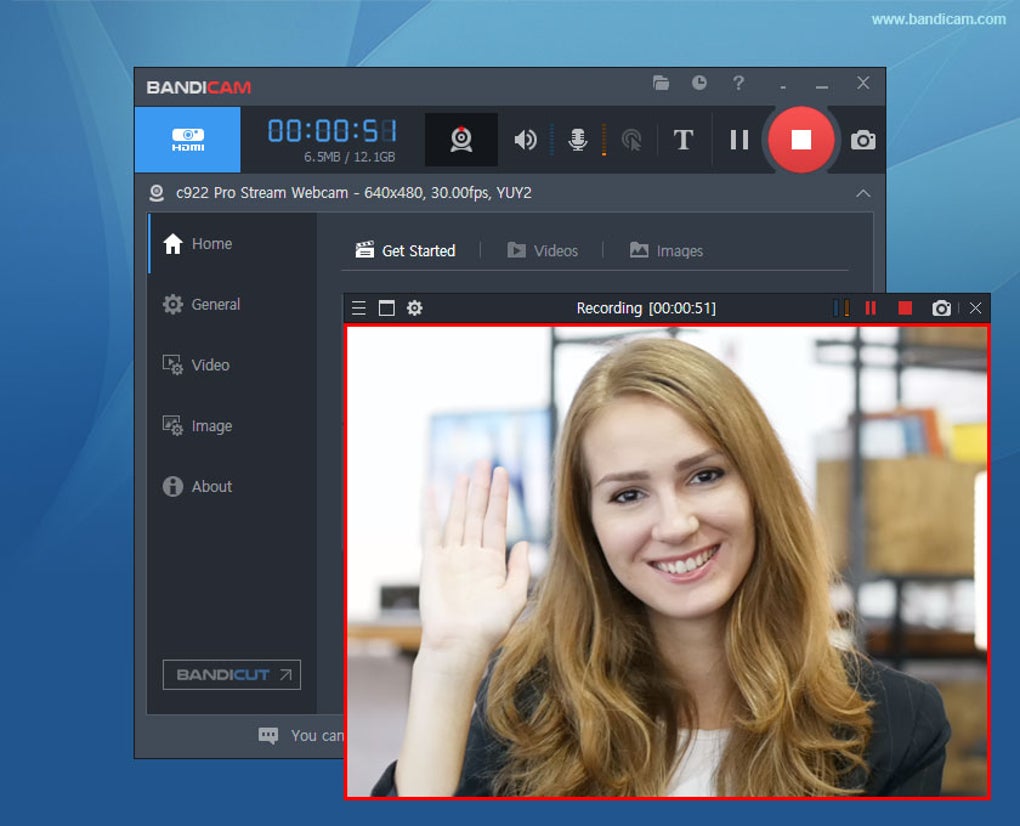Viewport: 1020px width, 826px height.
Task: Click the recording history clock icon
Action: click(698, 84)
